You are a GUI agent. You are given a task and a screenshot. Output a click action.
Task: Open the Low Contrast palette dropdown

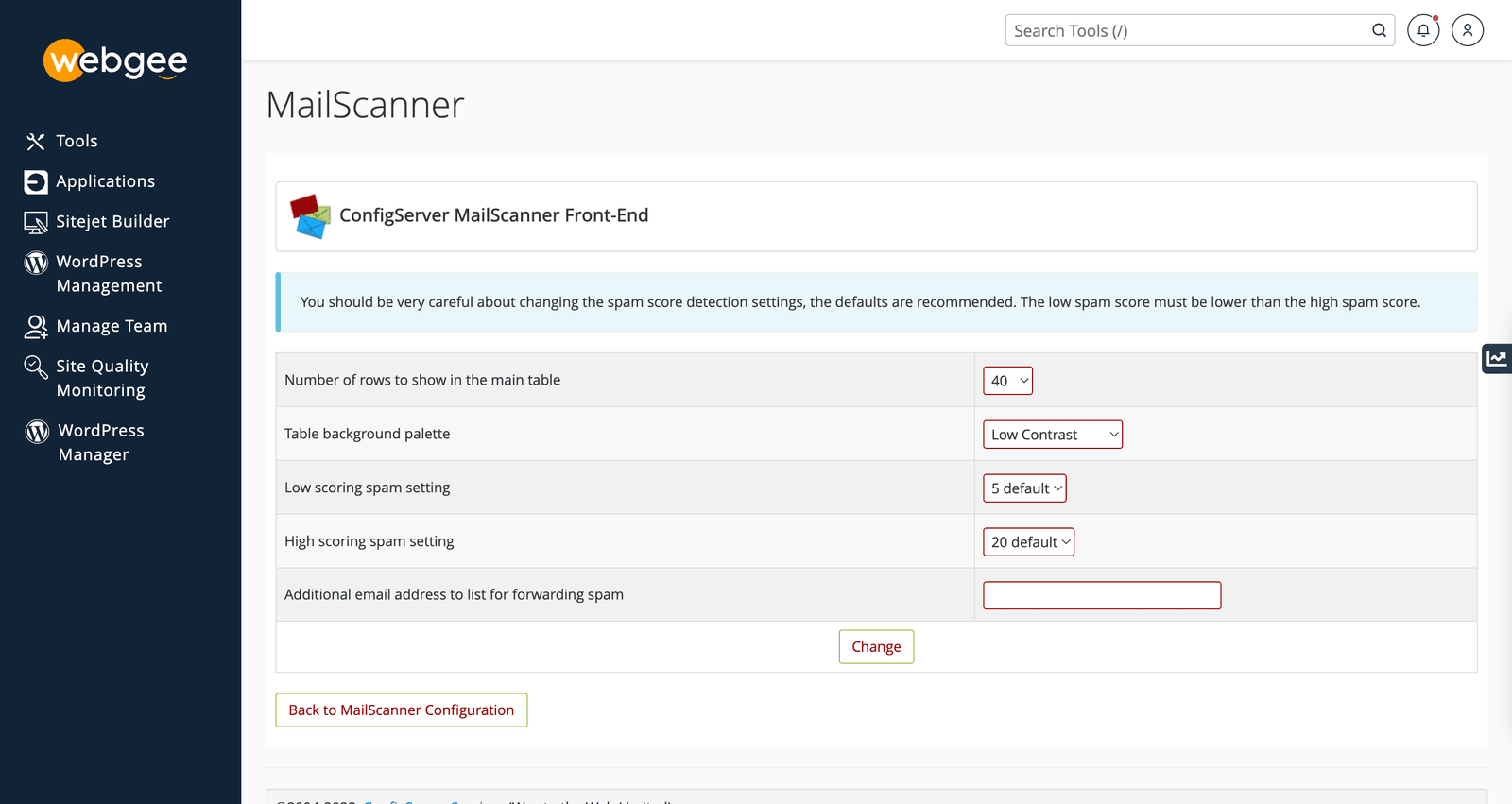[x=1053, y=435]
